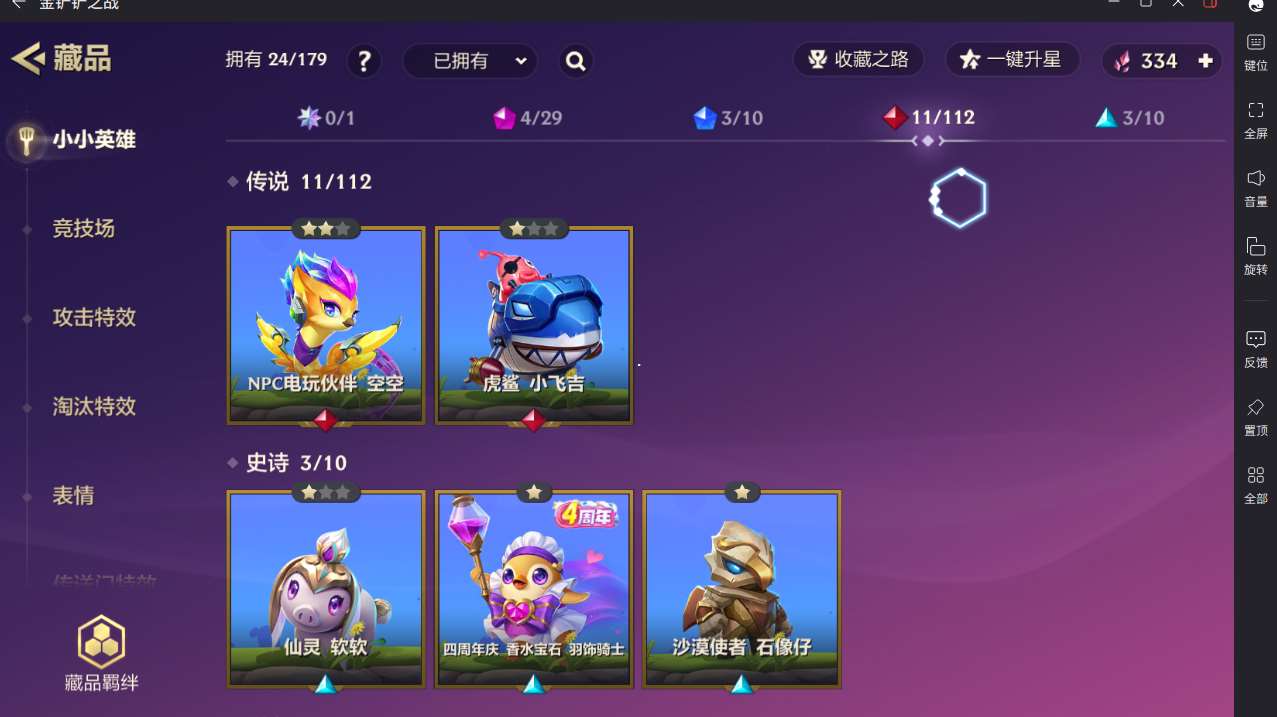Click the back arrow next to 藏品
Viewport: 1277px width, 717px height.
(x=27, y=58)
